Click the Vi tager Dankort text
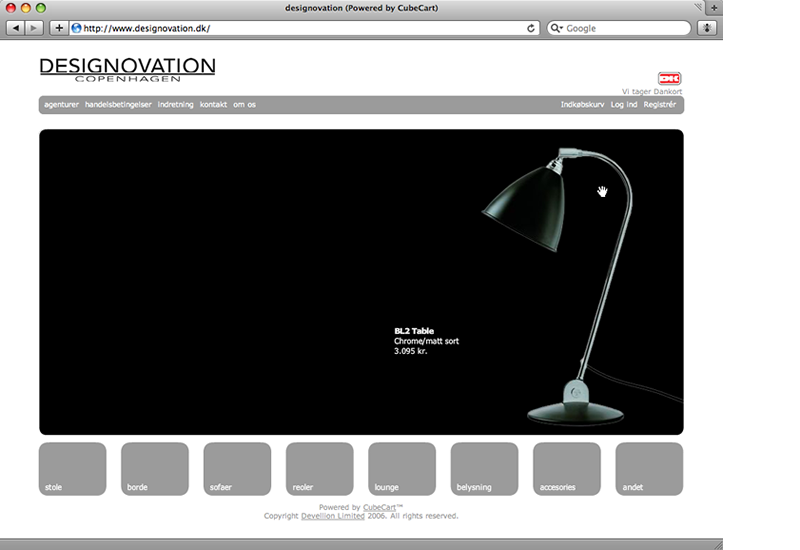 652,91
